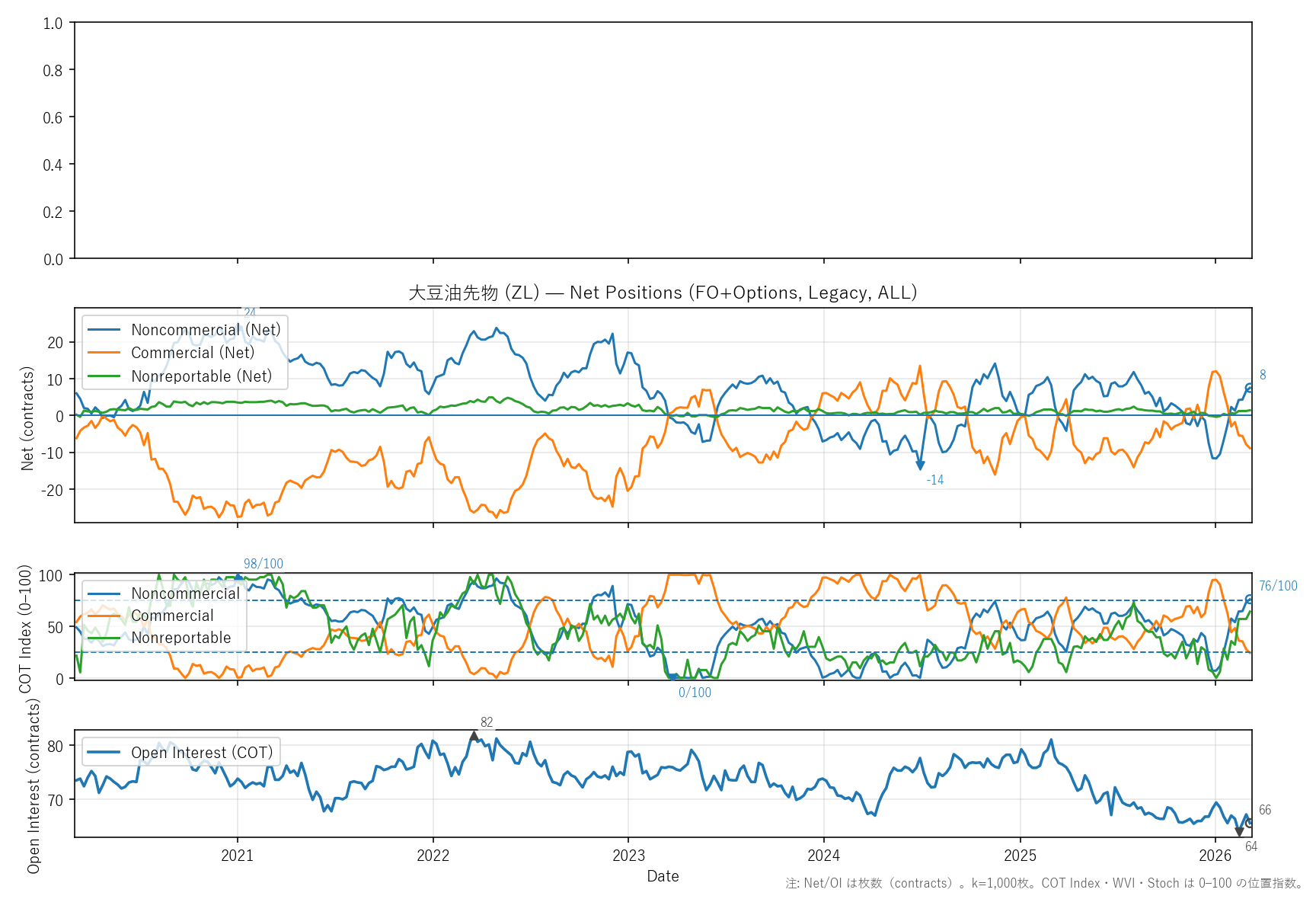Click the -14 minimum arrow marker

pos(920,465)
